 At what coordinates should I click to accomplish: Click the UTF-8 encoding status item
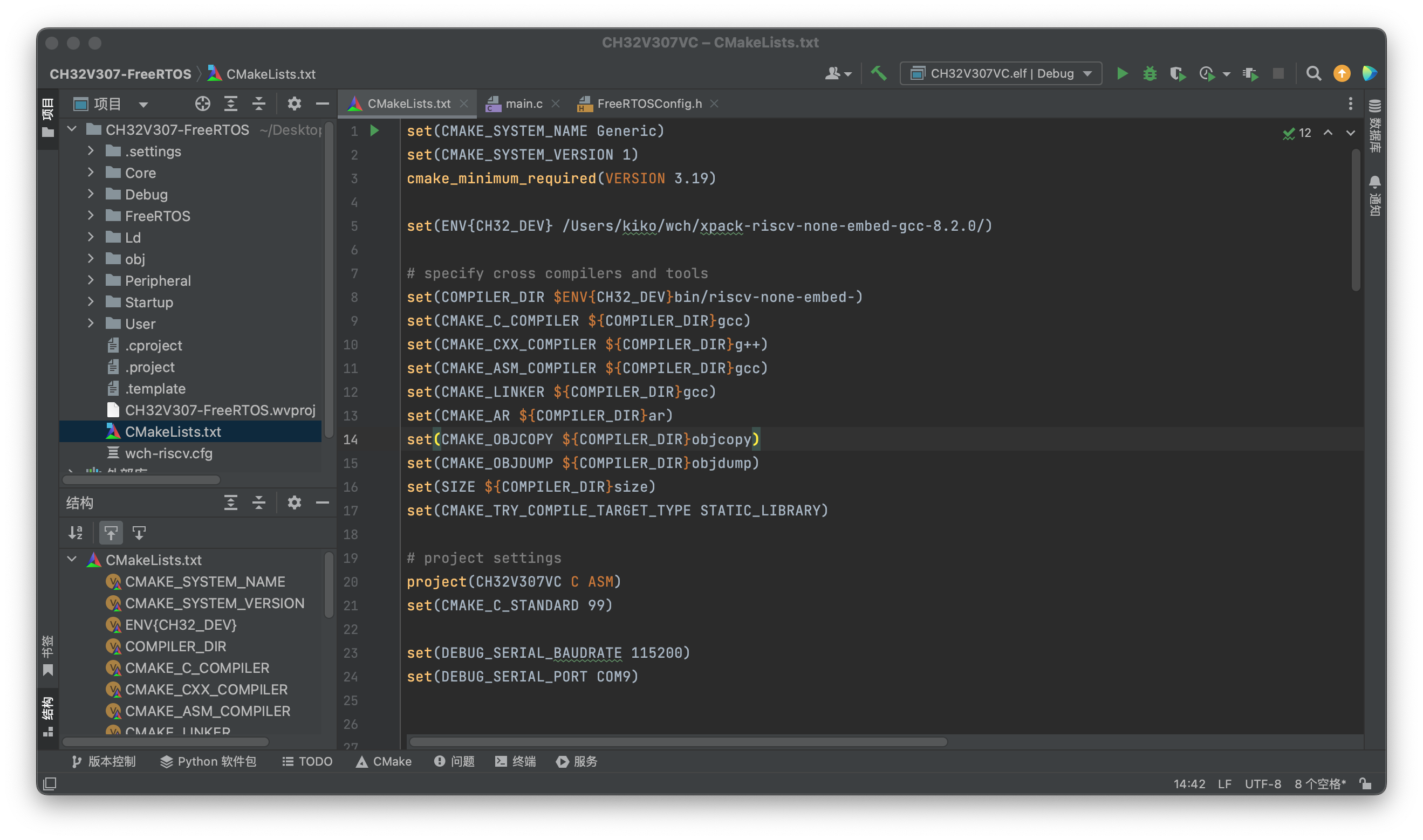[1262, 784]
